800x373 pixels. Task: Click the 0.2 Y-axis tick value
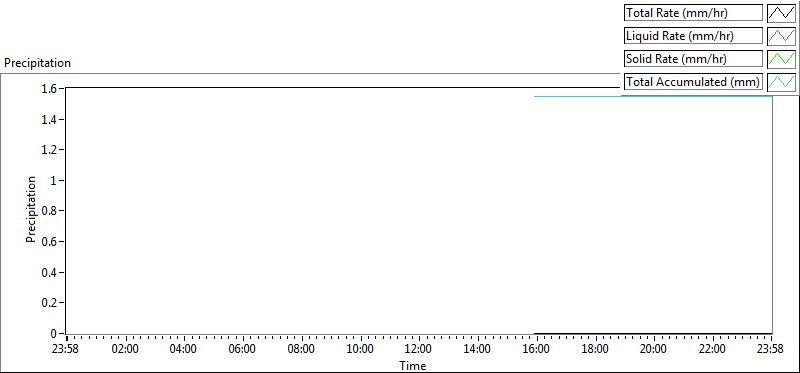tap(49, 303)
